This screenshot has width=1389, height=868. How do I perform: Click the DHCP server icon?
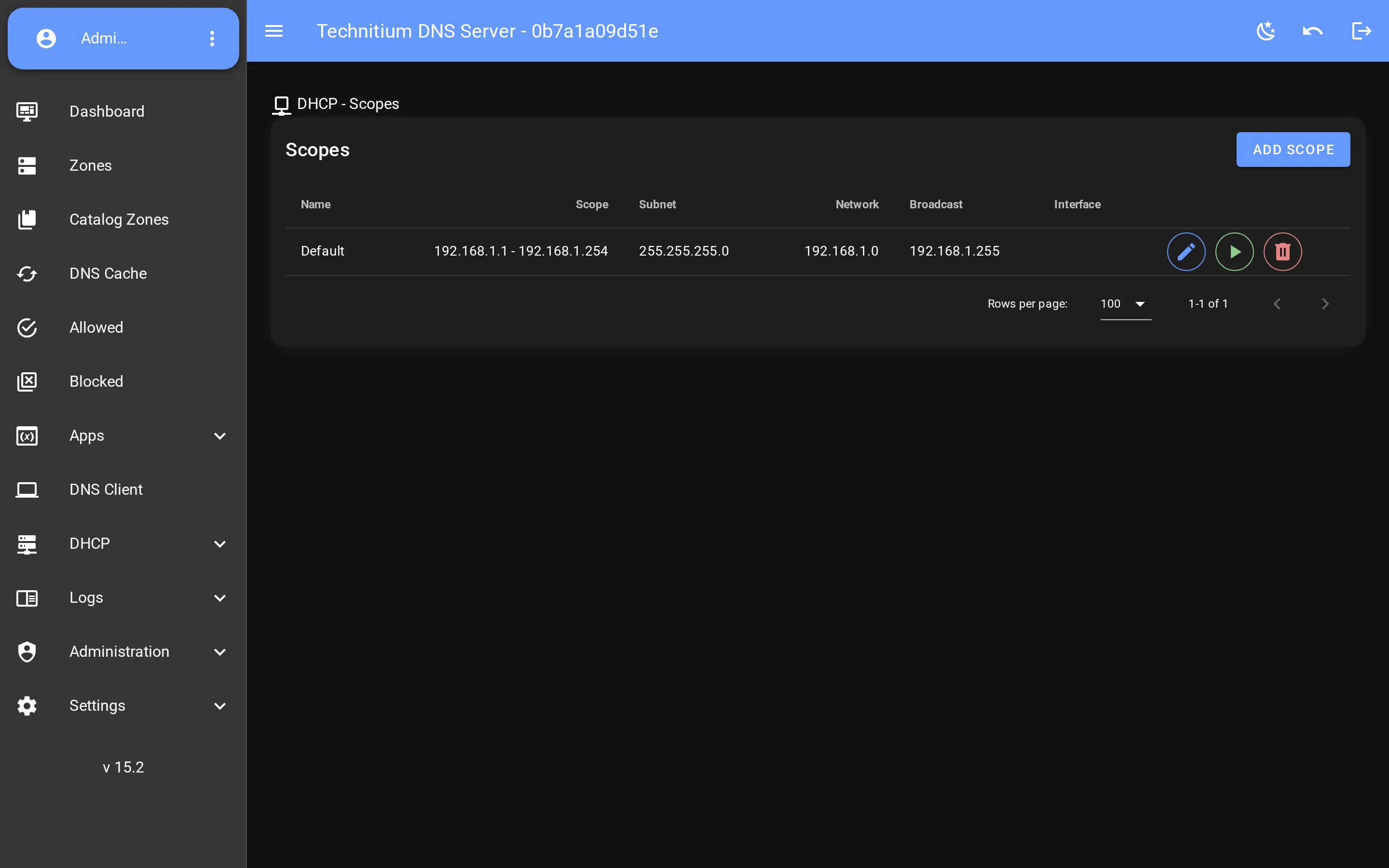tap(27, 543)
